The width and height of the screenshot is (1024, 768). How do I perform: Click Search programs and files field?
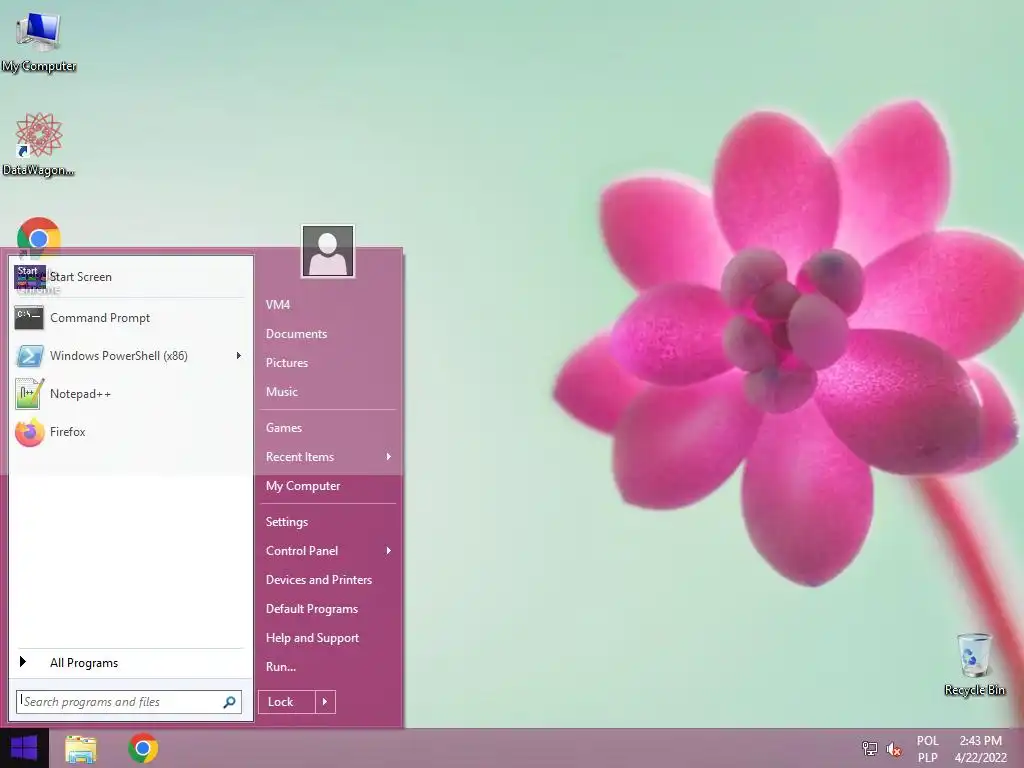coord(129,702)
